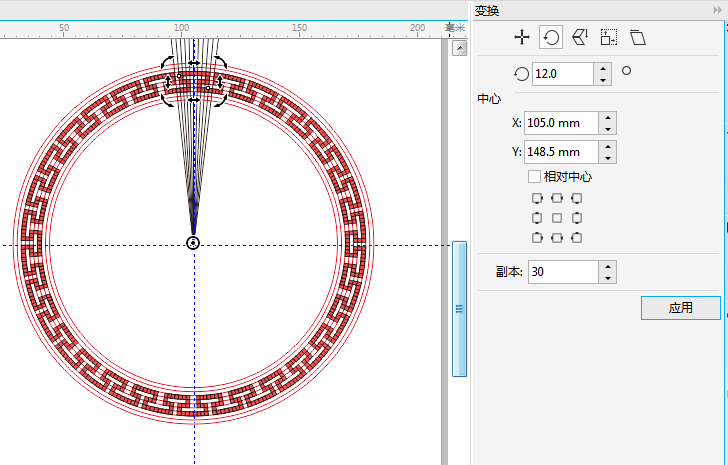Select center anchor point in grid
728x465 pixels.
click(556, 217)
